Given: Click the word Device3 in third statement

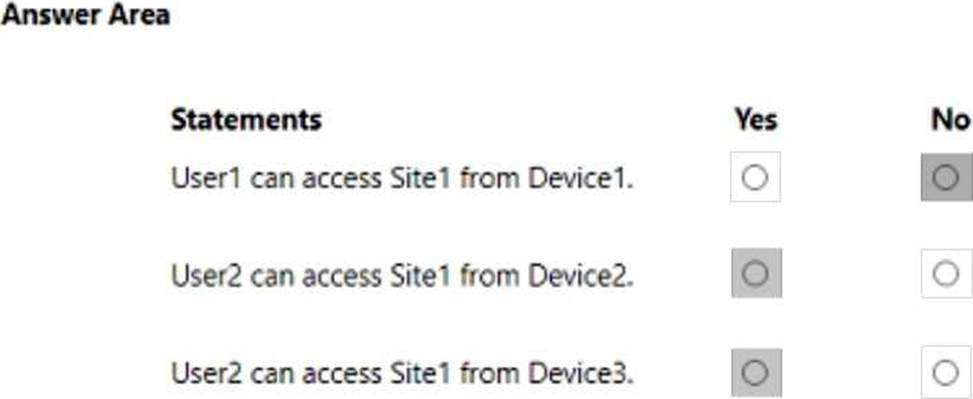Looking at the screenshot, I should point(580,373).
